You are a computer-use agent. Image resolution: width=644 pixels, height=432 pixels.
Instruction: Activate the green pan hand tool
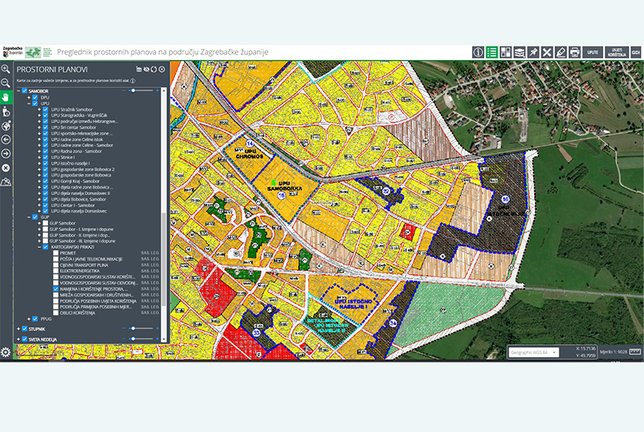pyautogui.click(x=6, y=97)
